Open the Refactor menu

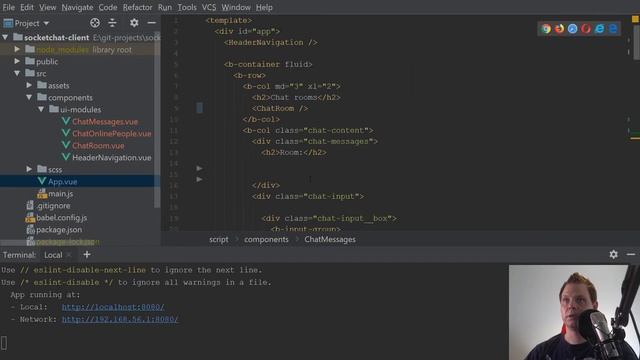(138, 7)
